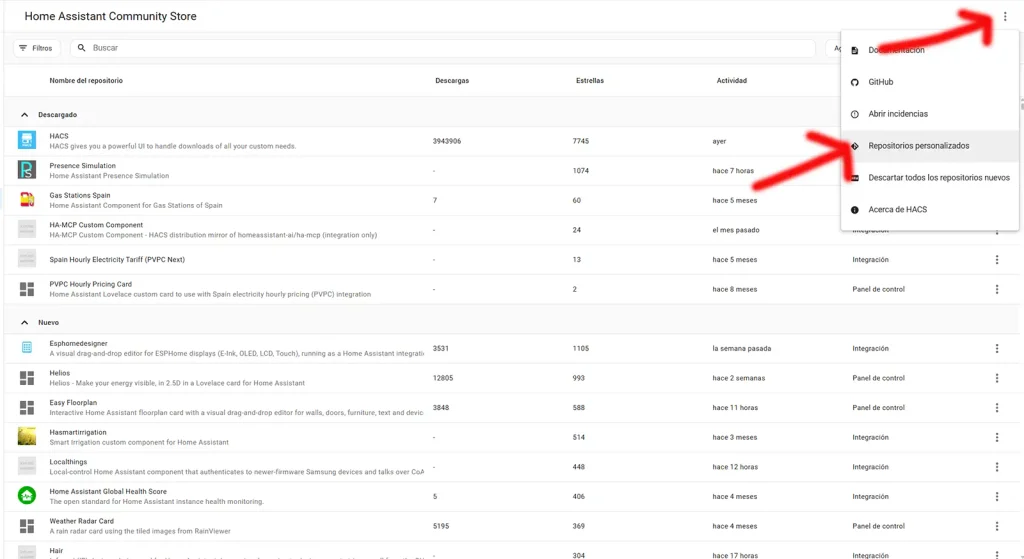Focus the Buscar search field
The image size is (1024, 559).
click(443, 48)
